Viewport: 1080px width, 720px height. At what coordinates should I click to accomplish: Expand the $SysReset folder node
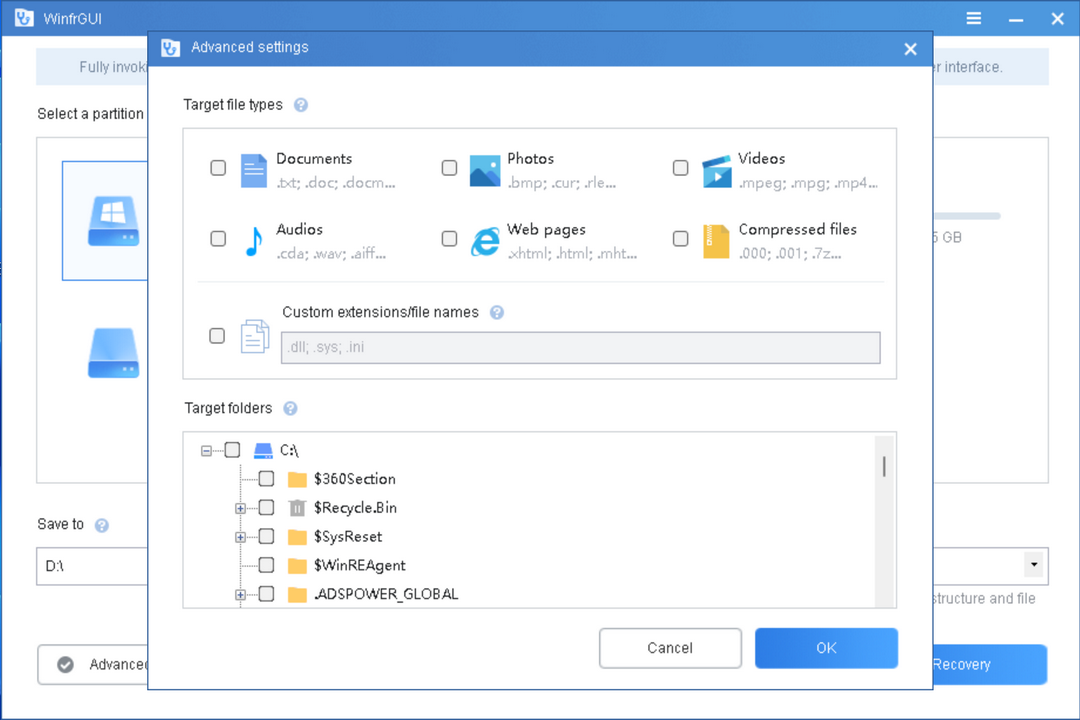point(240,537)
